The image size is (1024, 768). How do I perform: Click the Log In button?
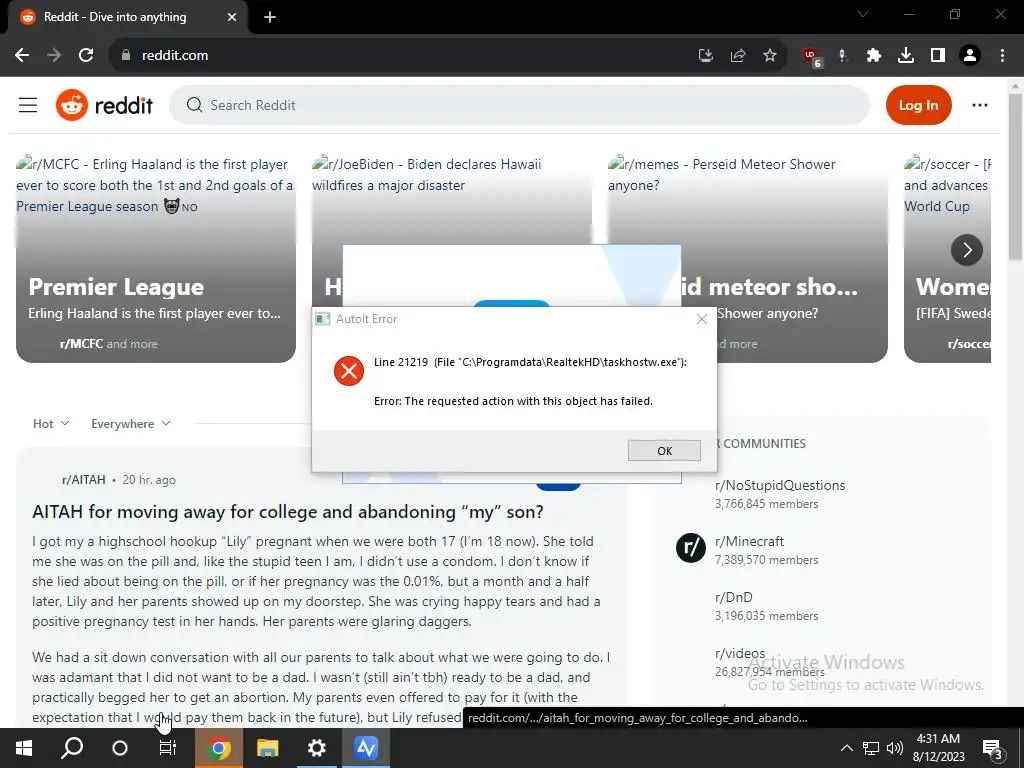918,105
